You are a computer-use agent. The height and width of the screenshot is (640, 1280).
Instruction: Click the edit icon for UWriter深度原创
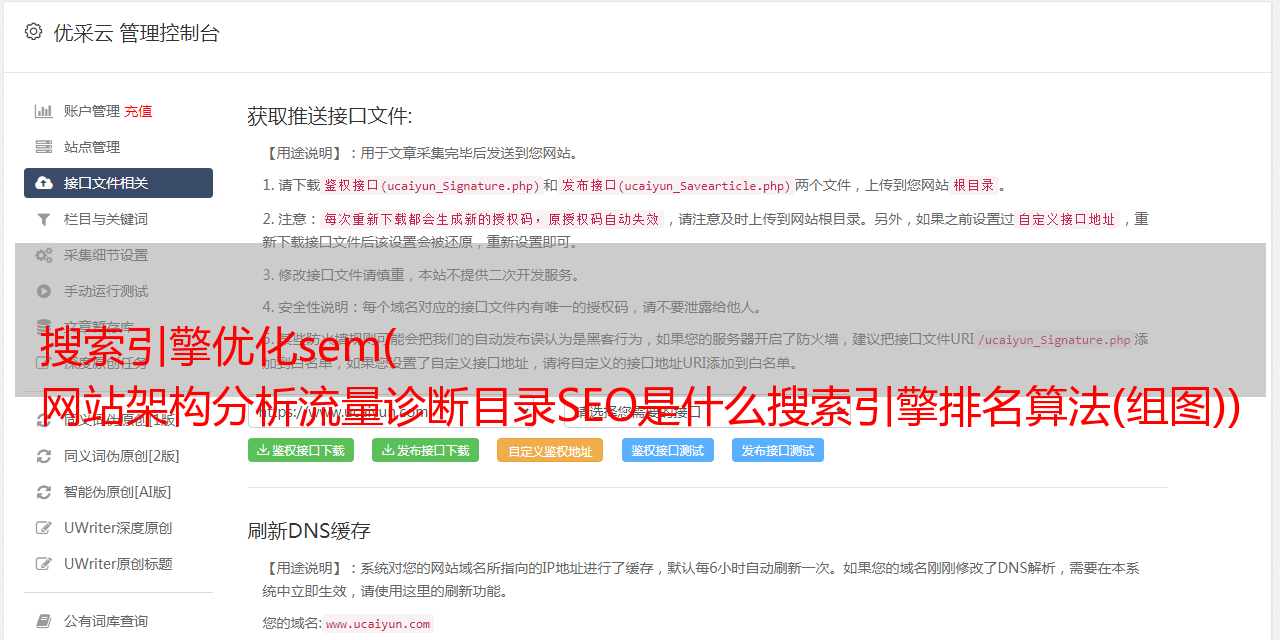[44, 528]
